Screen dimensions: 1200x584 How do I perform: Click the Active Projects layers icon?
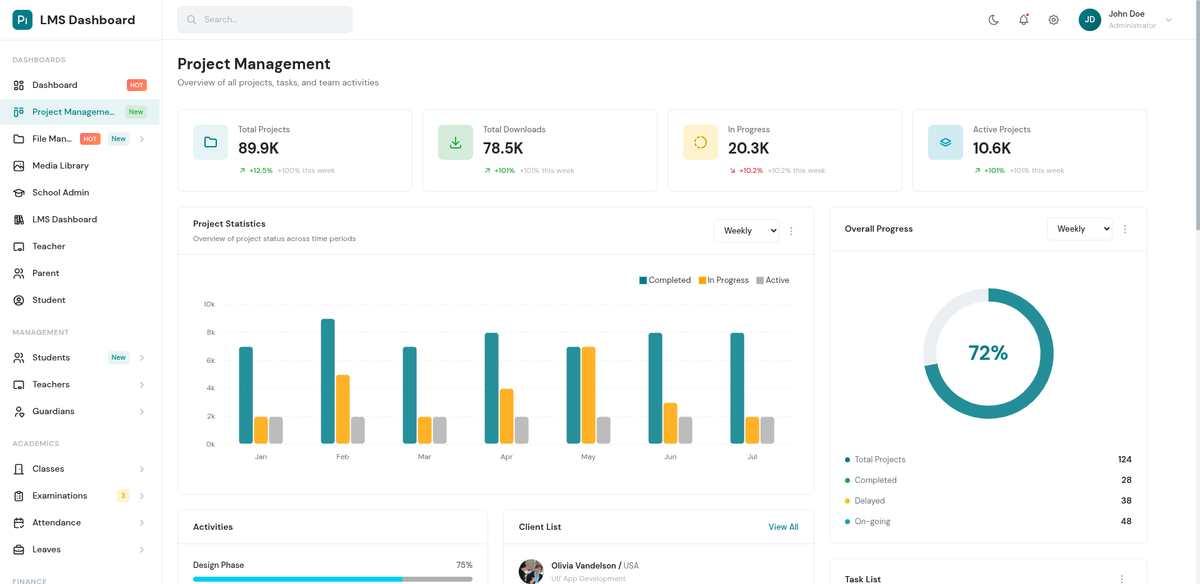point(945,143)
